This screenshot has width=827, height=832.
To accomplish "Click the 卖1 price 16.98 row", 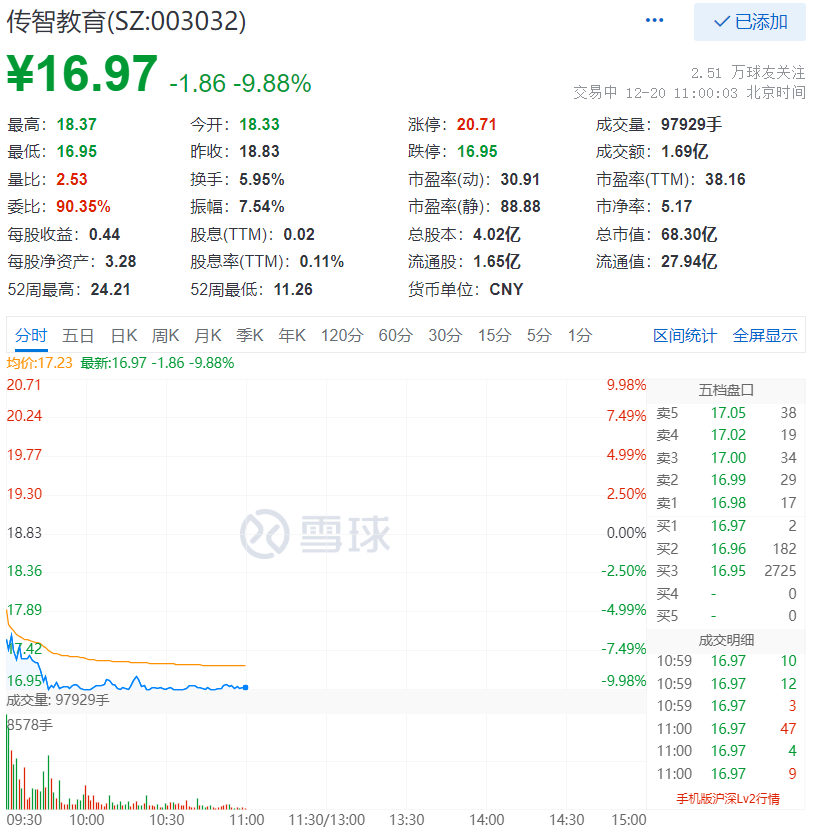I will 727,503.
